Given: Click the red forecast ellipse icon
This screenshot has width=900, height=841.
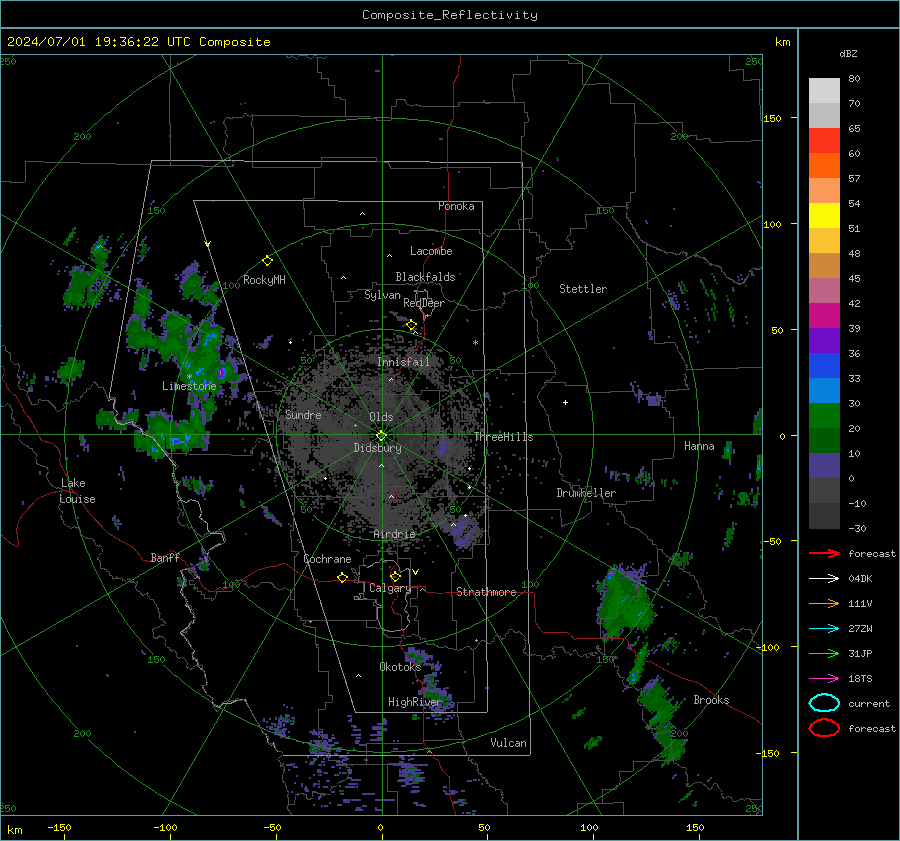Looking at the screenshot, I should coord(824,728).
